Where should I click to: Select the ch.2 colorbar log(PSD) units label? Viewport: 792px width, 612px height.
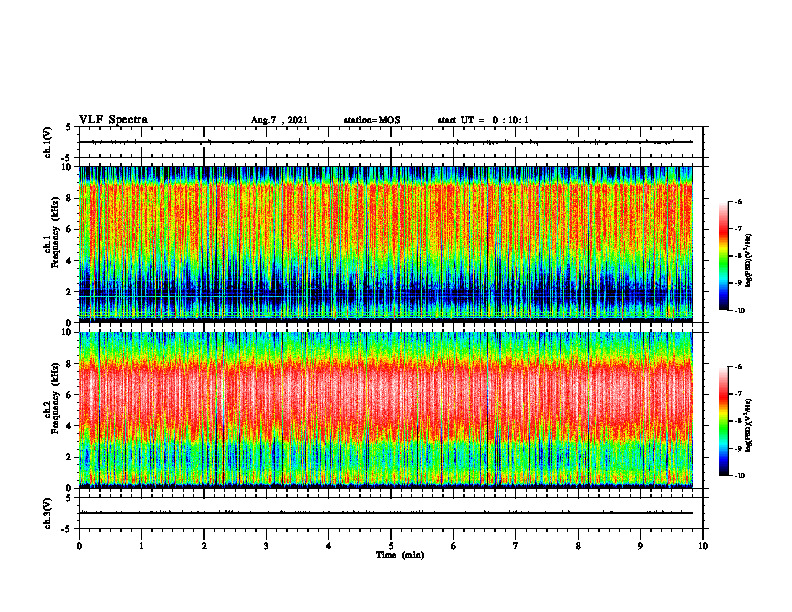748,426
